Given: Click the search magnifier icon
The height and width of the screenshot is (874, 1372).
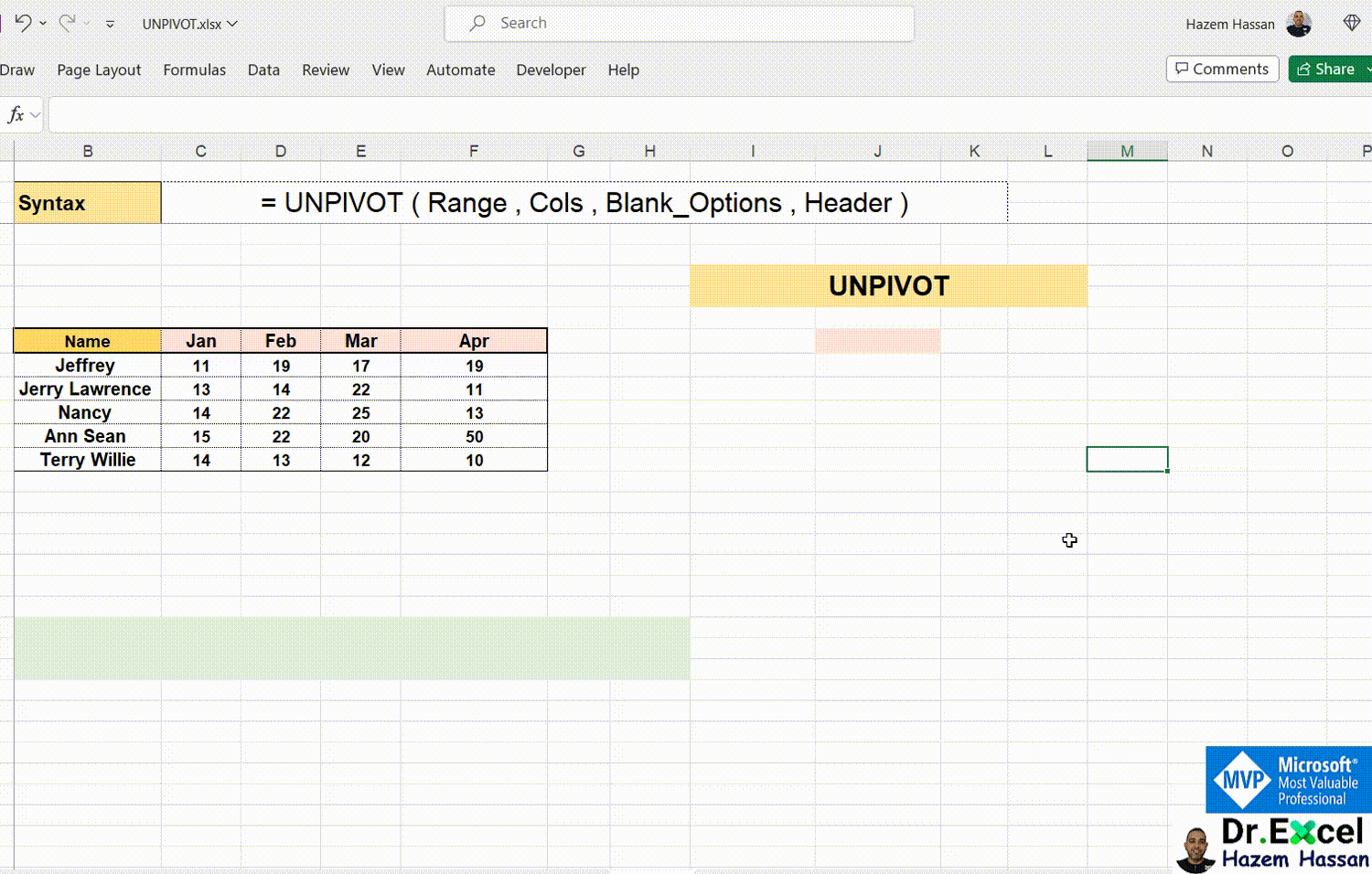Looking at the screenshot, I should (477, 23).
